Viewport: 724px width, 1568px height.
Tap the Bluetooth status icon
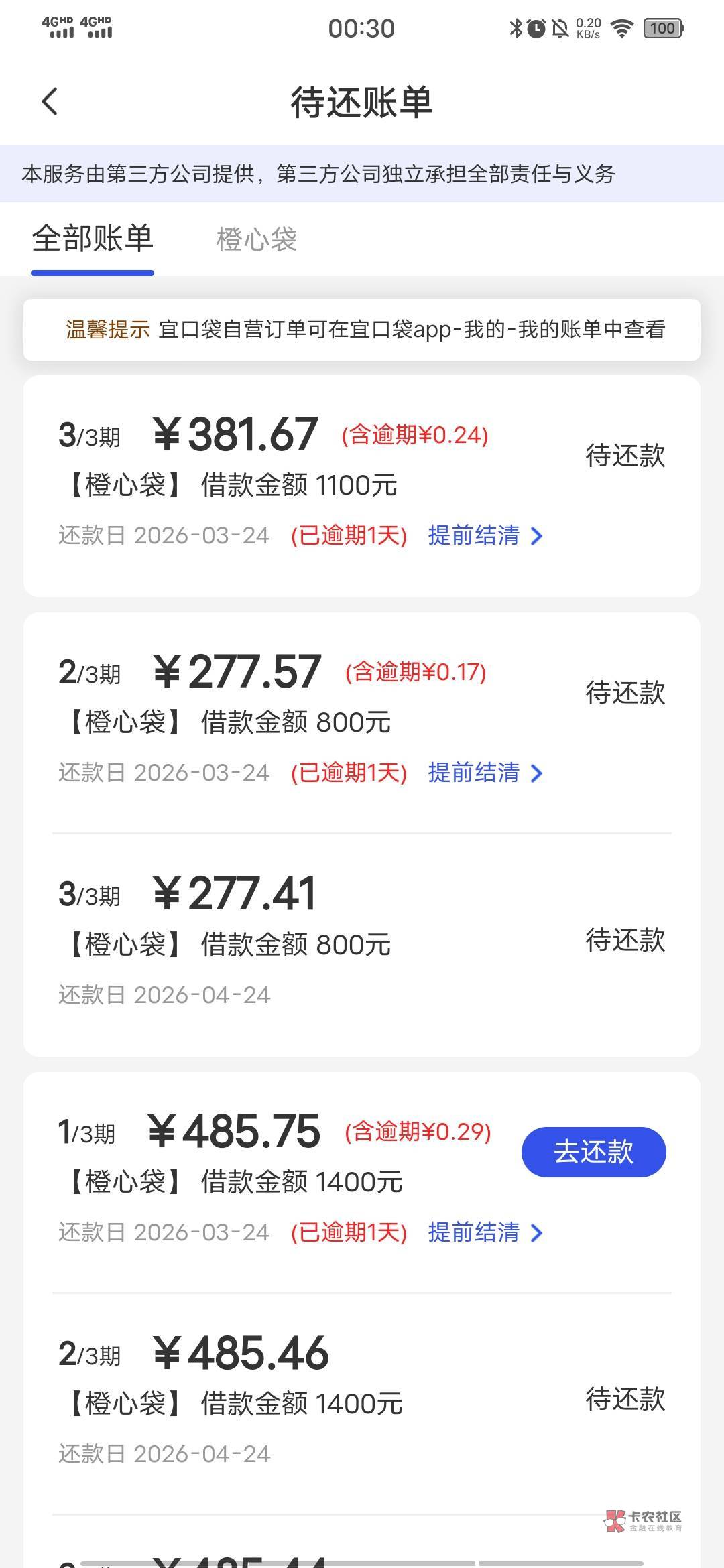[516, 28]
